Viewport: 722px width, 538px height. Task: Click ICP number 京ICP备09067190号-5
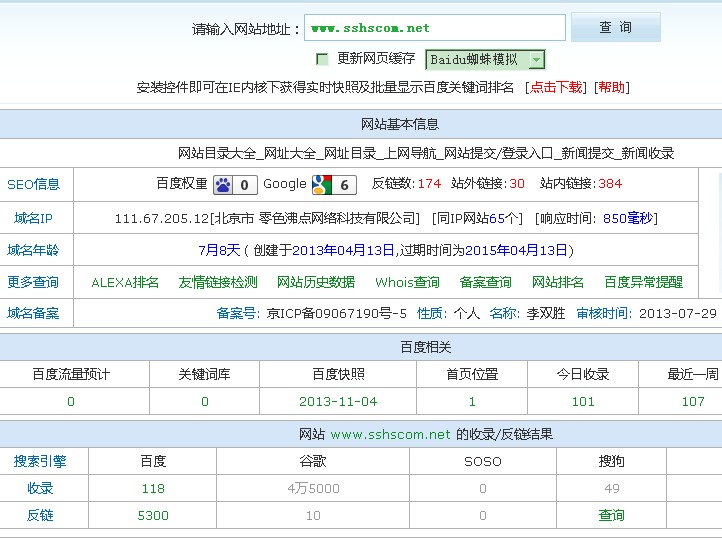pyautogui.click(x=336, y=314)
